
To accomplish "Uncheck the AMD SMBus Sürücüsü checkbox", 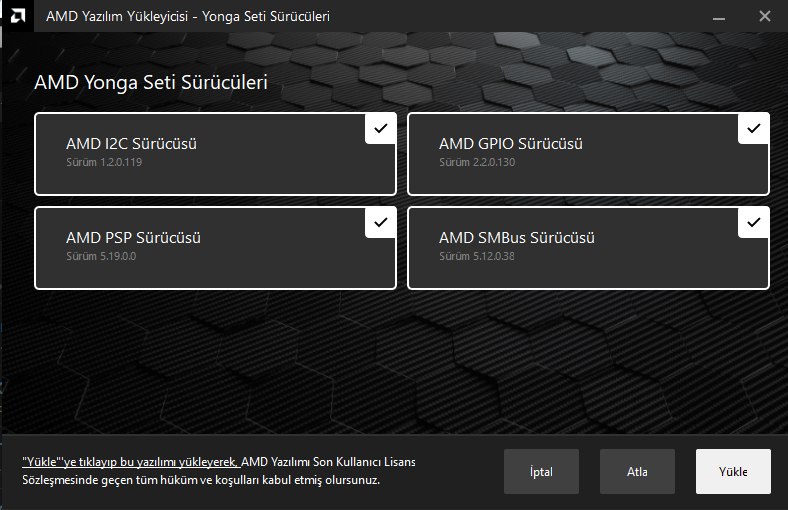I will tap(753, 223).
